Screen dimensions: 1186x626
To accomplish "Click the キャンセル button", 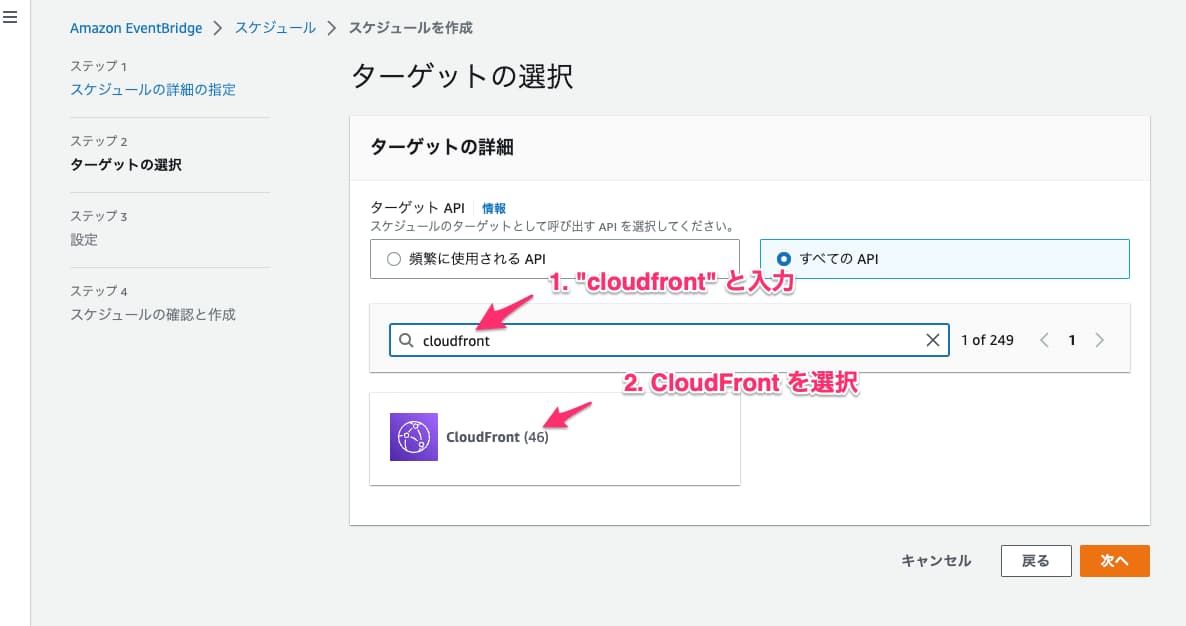I will coord(936,561).
